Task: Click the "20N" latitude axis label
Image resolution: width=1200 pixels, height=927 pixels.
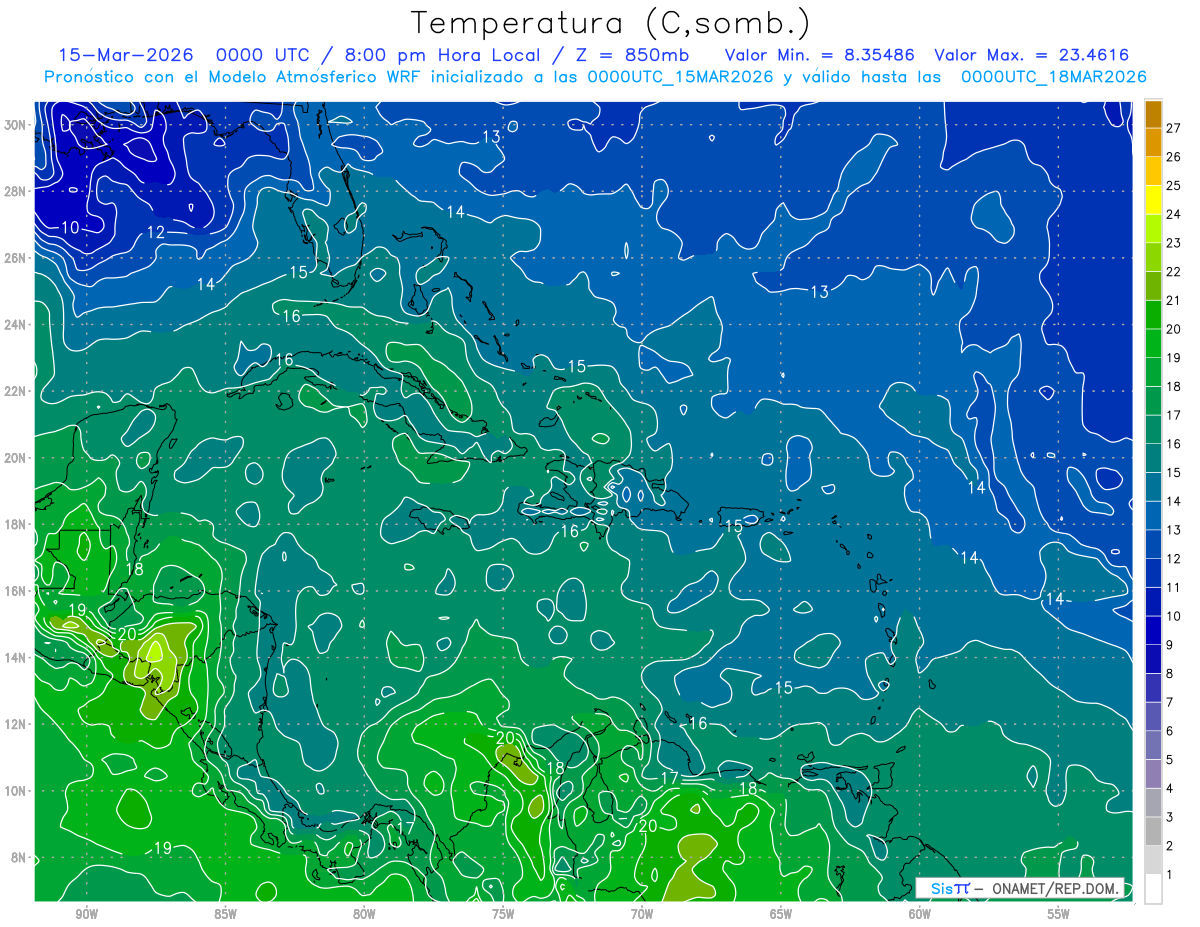Action: click(16, 457)
